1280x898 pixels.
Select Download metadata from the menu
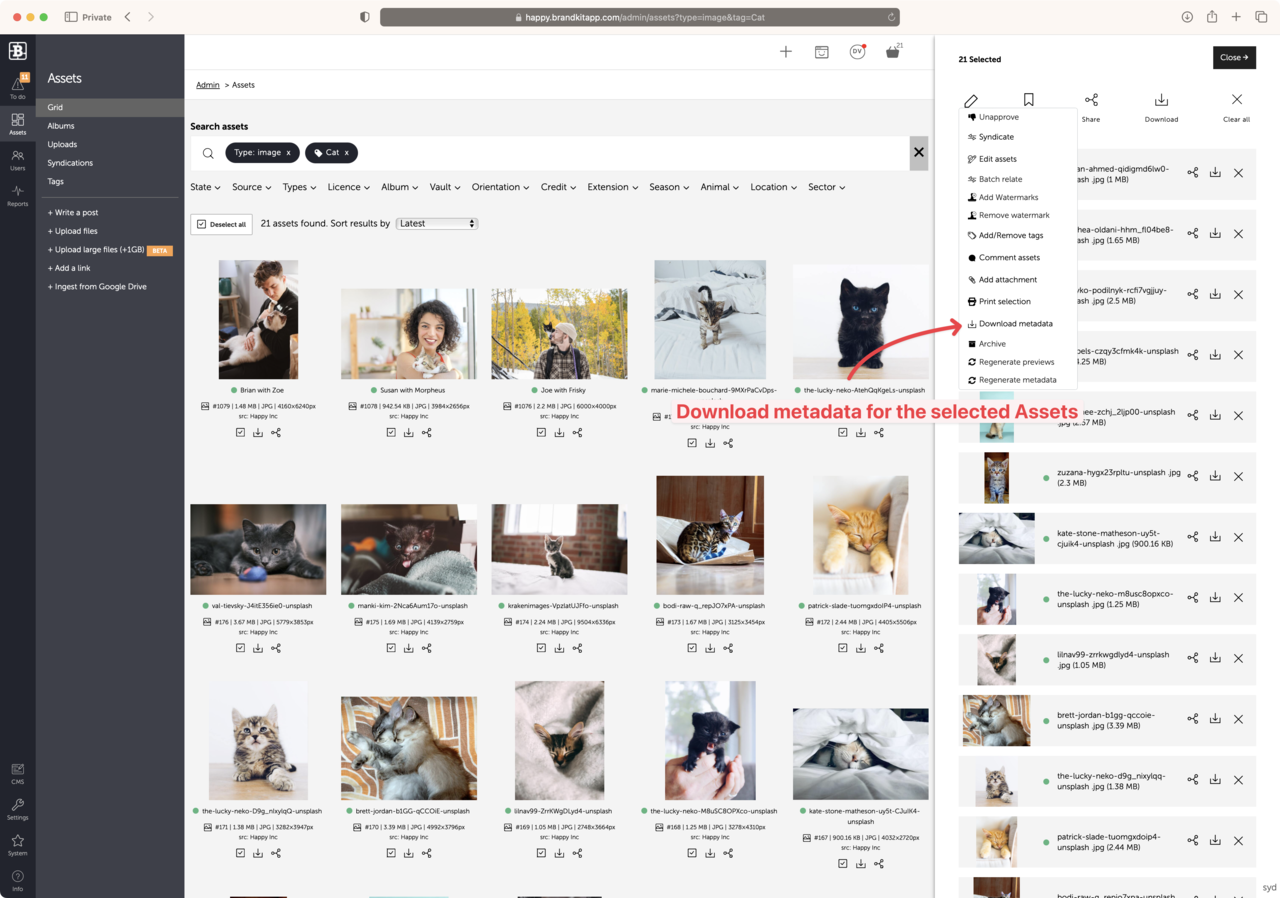pos(1015,324)
